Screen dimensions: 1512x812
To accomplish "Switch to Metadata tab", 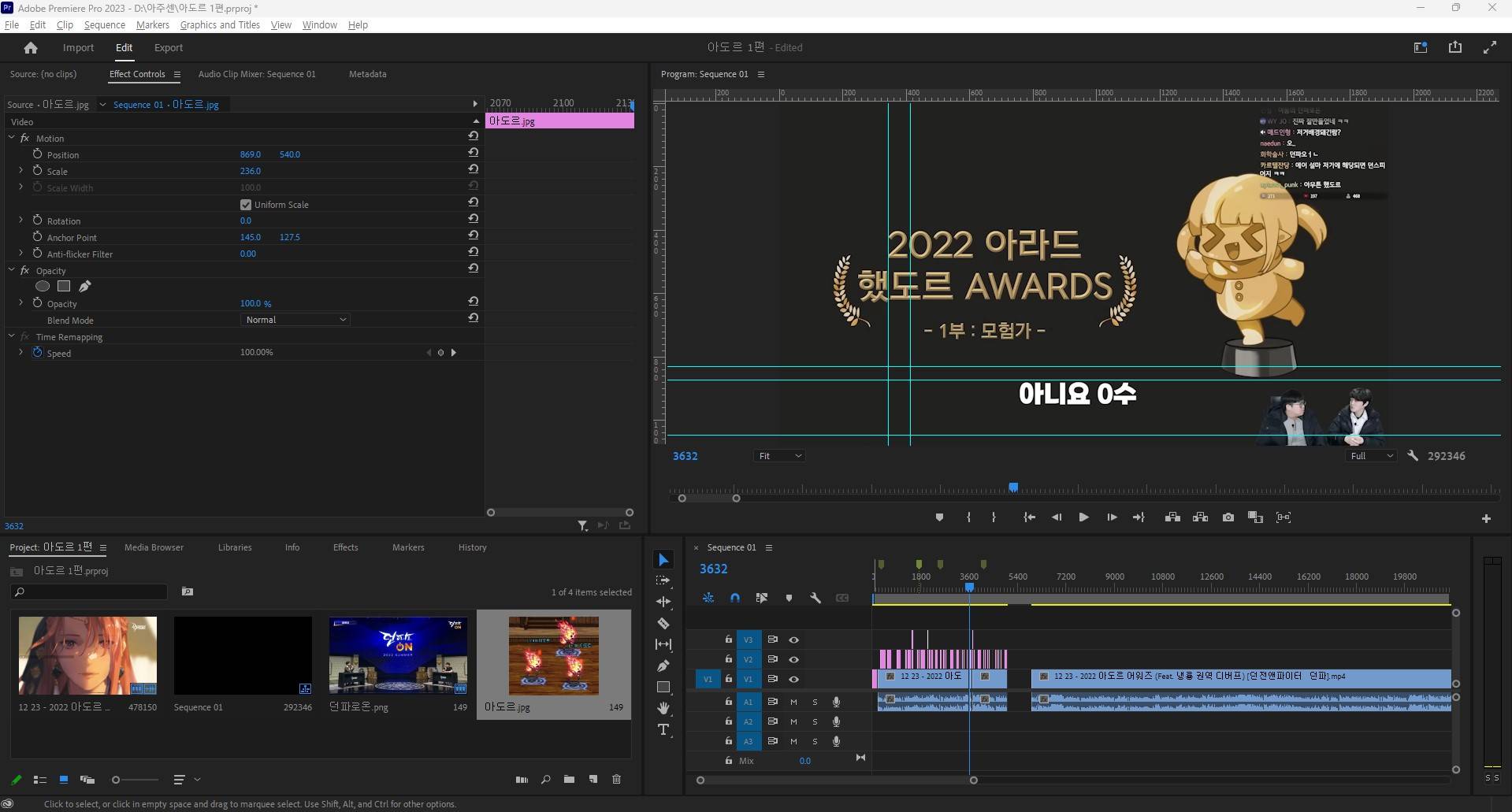I will (x=367, y=74).
